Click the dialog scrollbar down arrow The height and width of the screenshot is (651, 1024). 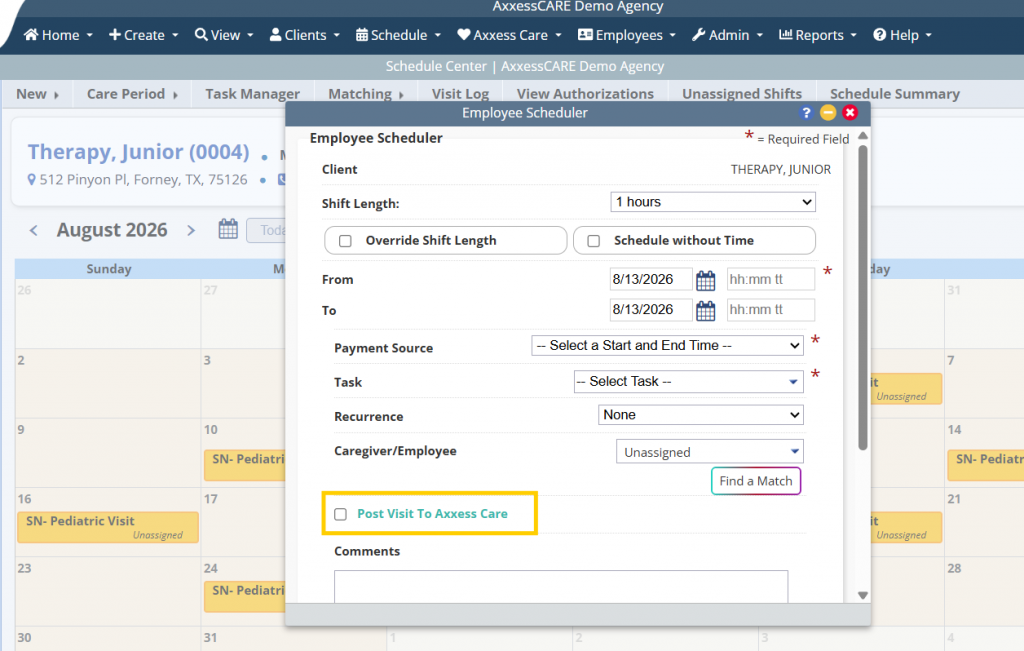pos(863,595)
